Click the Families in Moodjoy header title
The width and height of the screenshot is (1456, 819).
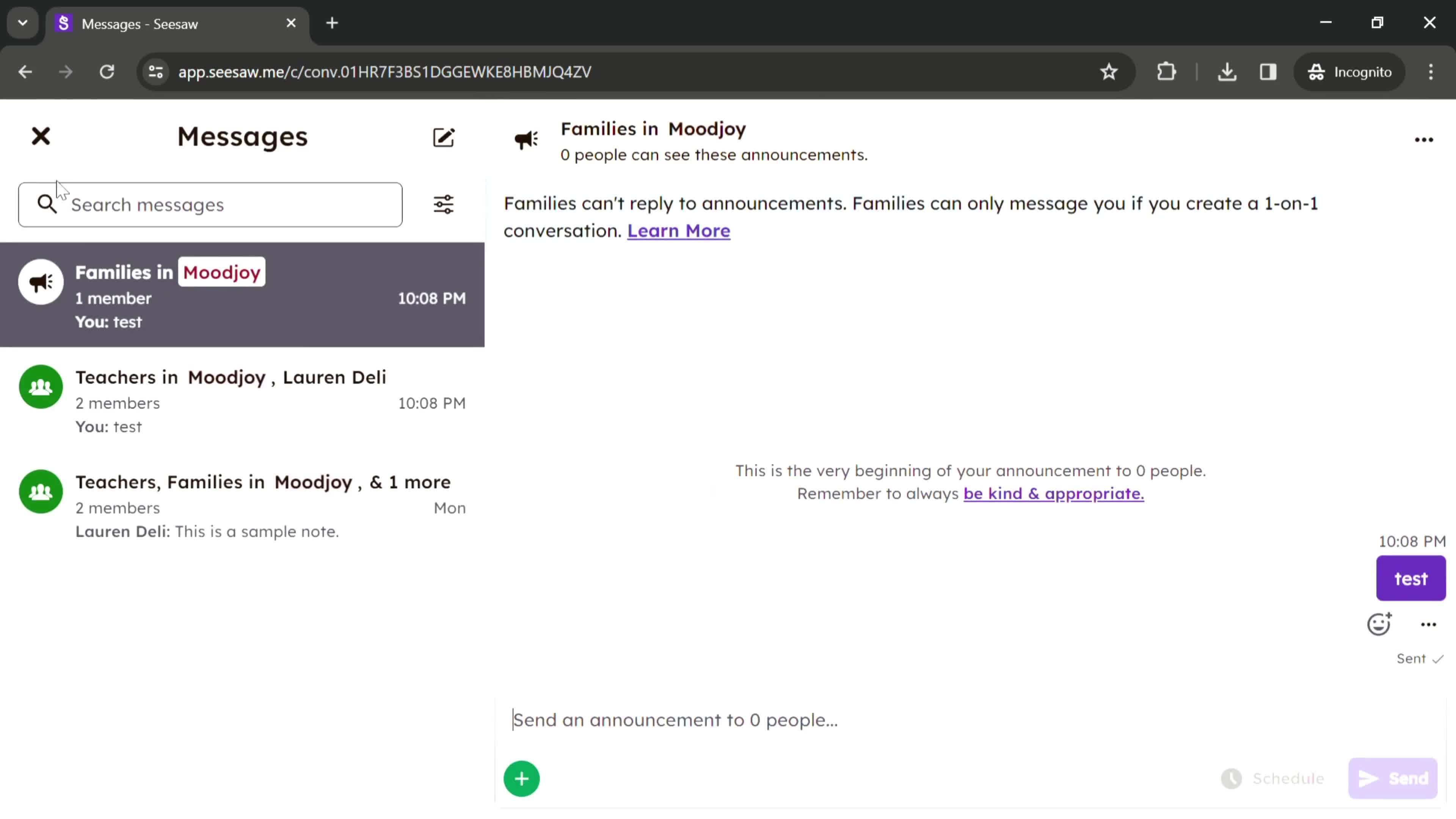click(x=653, y=129)
